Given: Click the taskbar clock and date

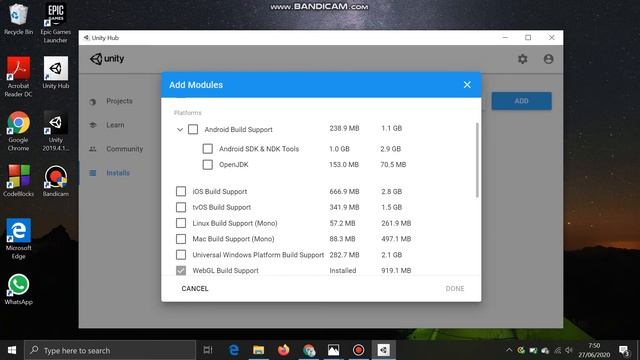Looking at the screenshot, I should 594,350.
